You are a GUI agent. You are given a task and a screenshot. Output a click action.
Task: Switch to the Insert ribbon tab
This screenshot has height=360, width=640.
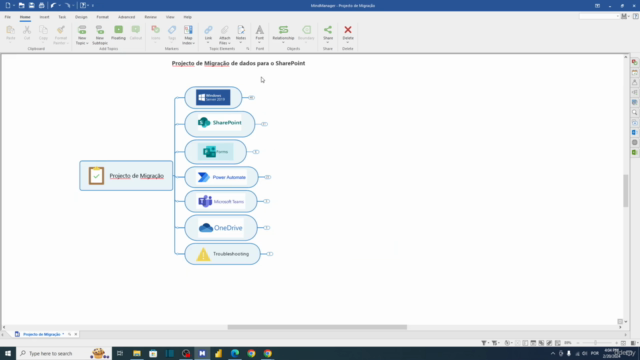tap(44, 17)
